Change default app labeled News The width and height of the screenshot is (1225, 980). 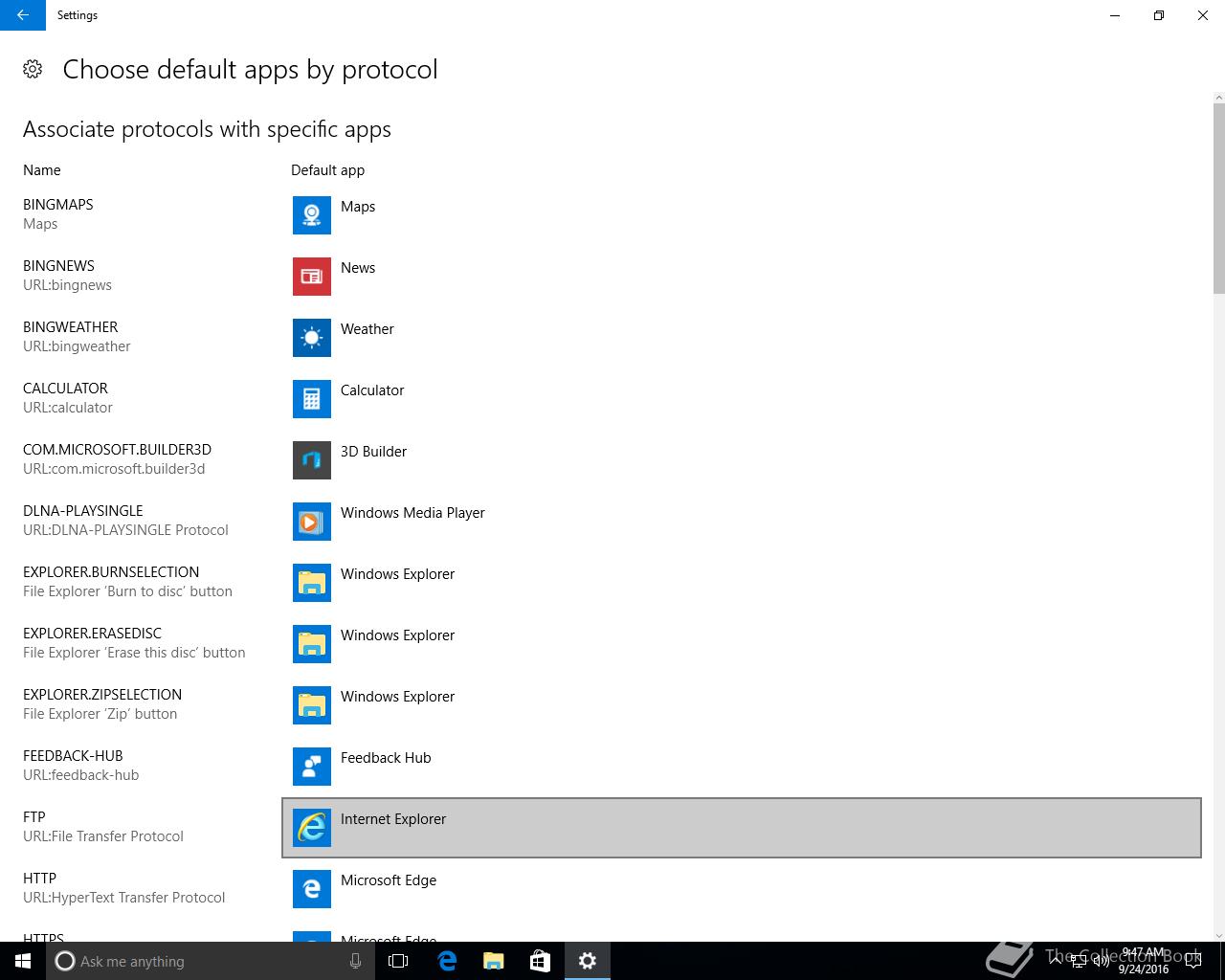tap(358, 268)
